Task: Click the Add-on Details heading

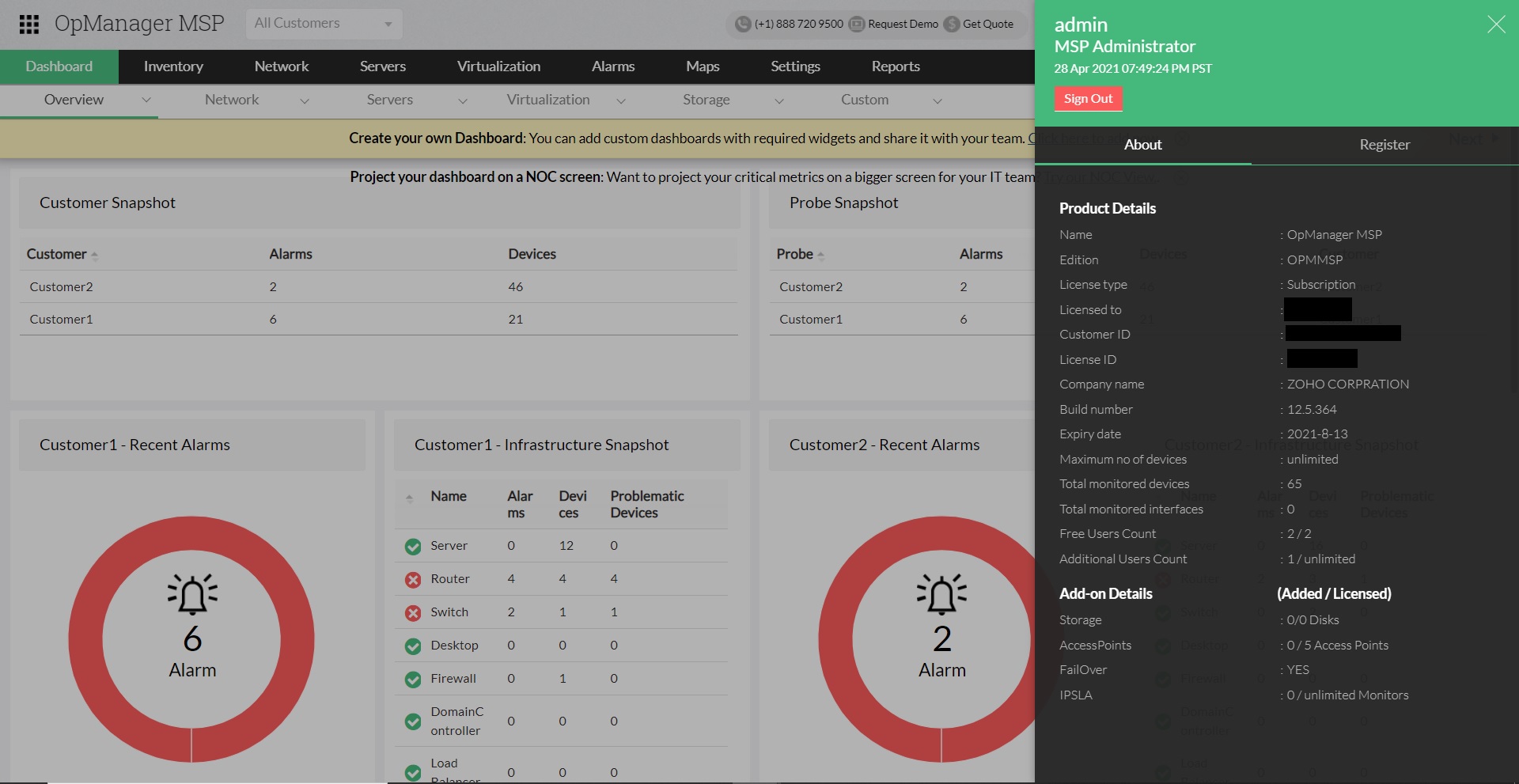Action: point(1106,593)
